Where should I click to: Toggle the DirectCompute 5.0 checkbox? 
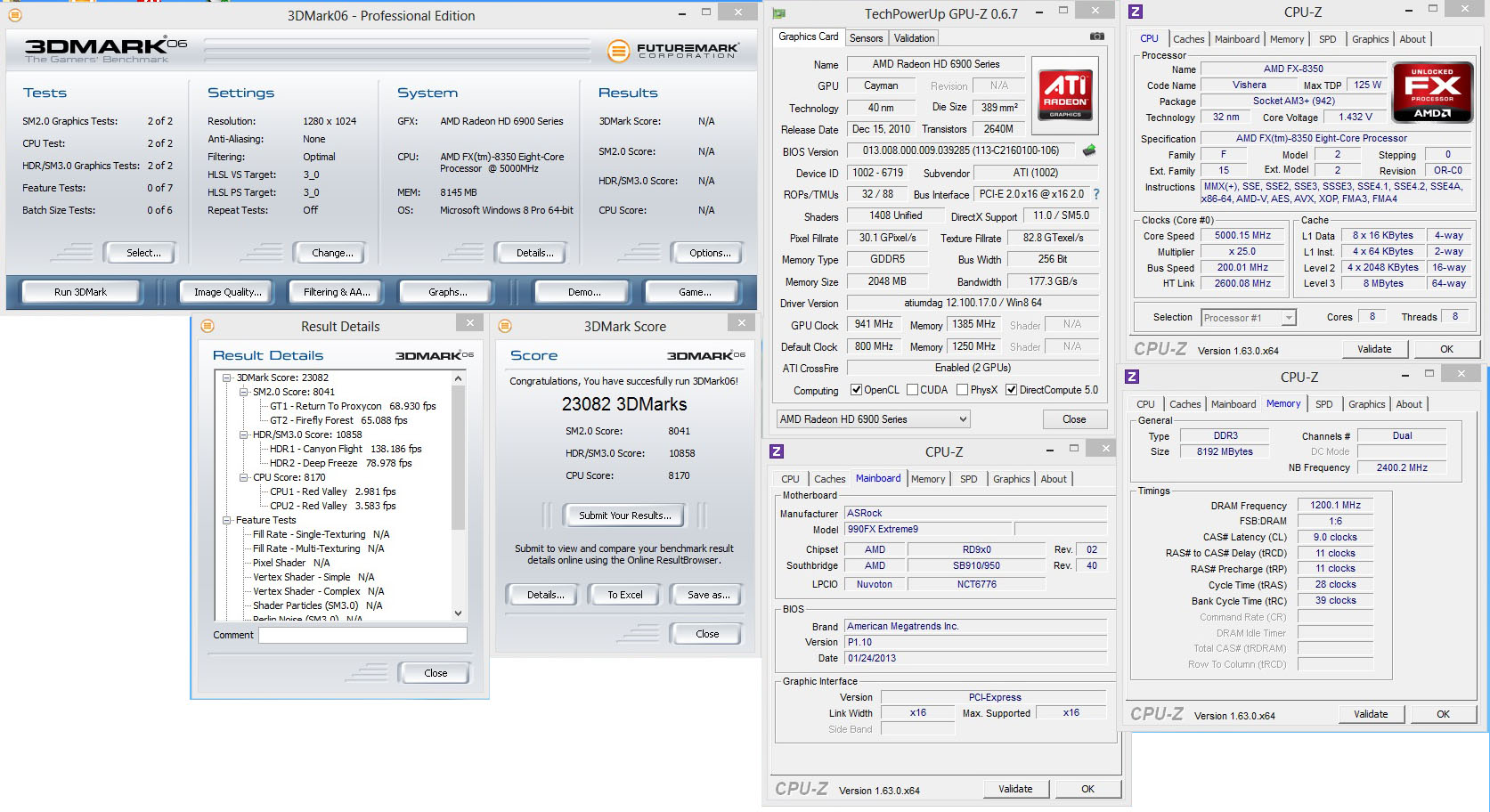coord(1011,390)
